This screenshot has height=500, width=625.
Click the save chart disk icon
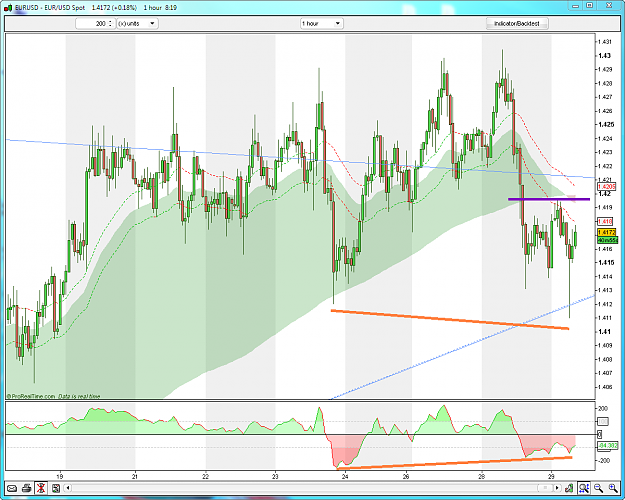[55, 488]
